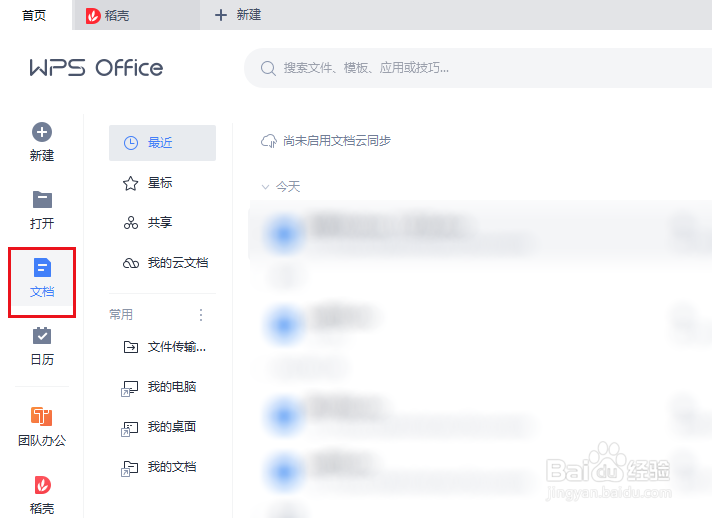Click the cloud icon beside 我的云文档
712x518 pixels.
[131, 263]
